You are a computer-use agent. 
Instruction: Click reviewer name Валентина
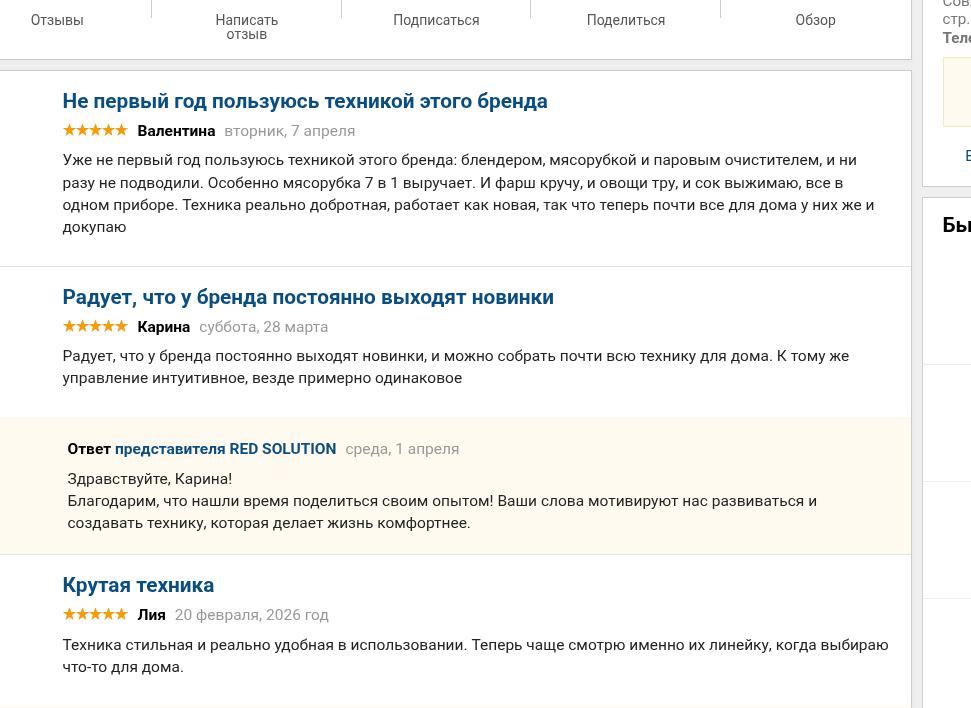tap(176, 131)
